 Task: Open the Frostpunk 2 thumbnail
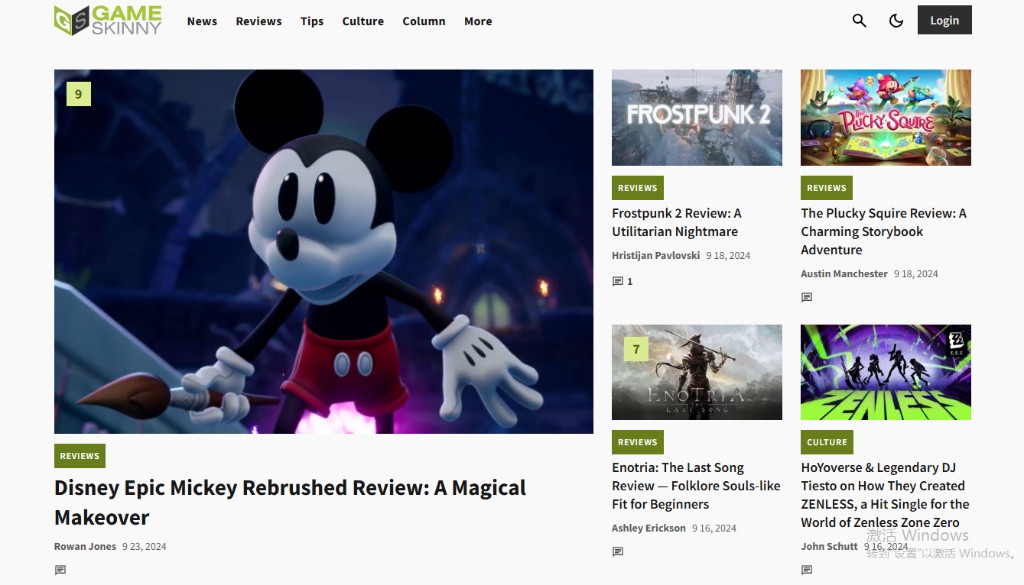tap(697, 118)
